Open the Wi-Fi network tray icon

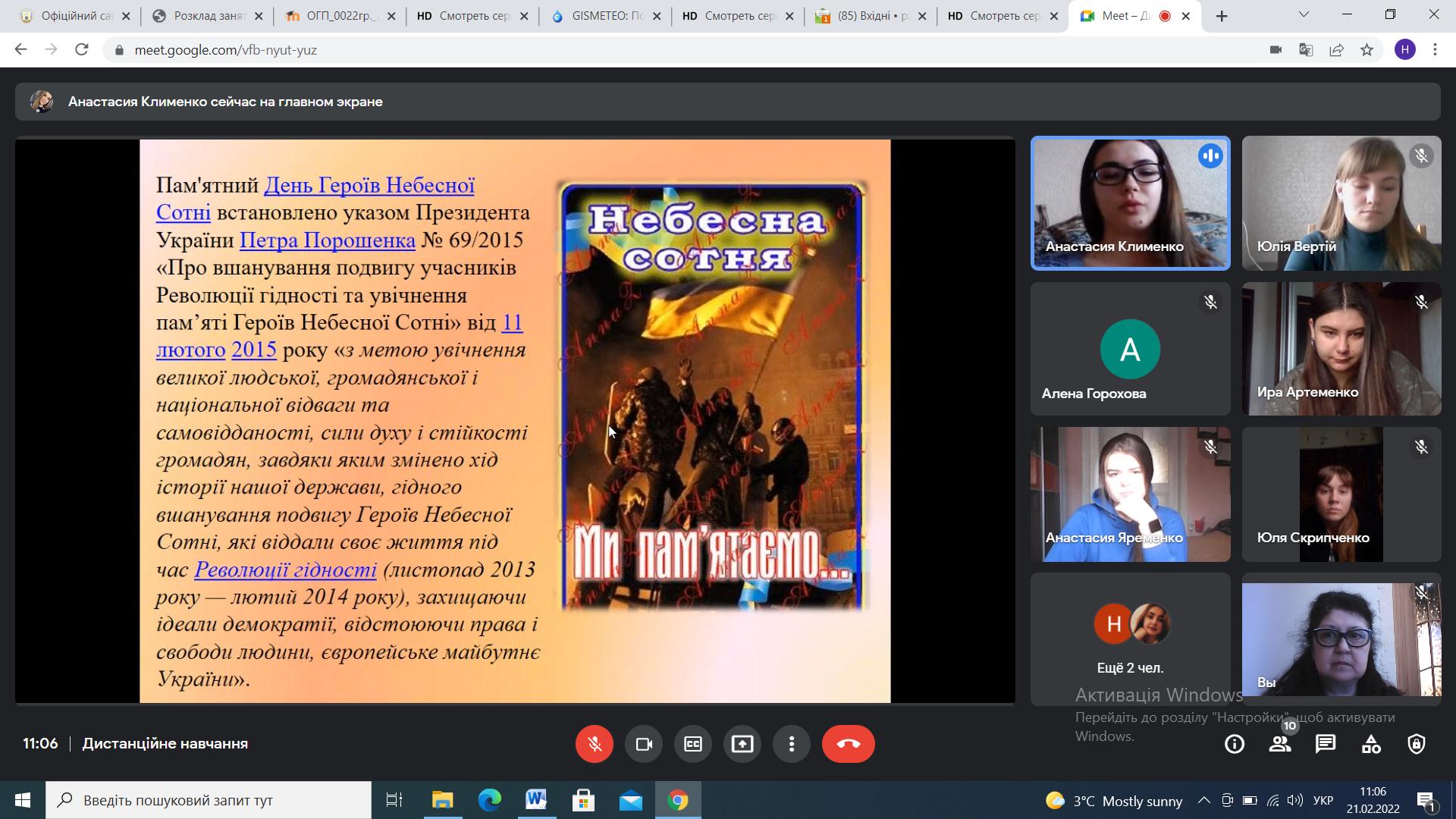[x=1273, y=800]
